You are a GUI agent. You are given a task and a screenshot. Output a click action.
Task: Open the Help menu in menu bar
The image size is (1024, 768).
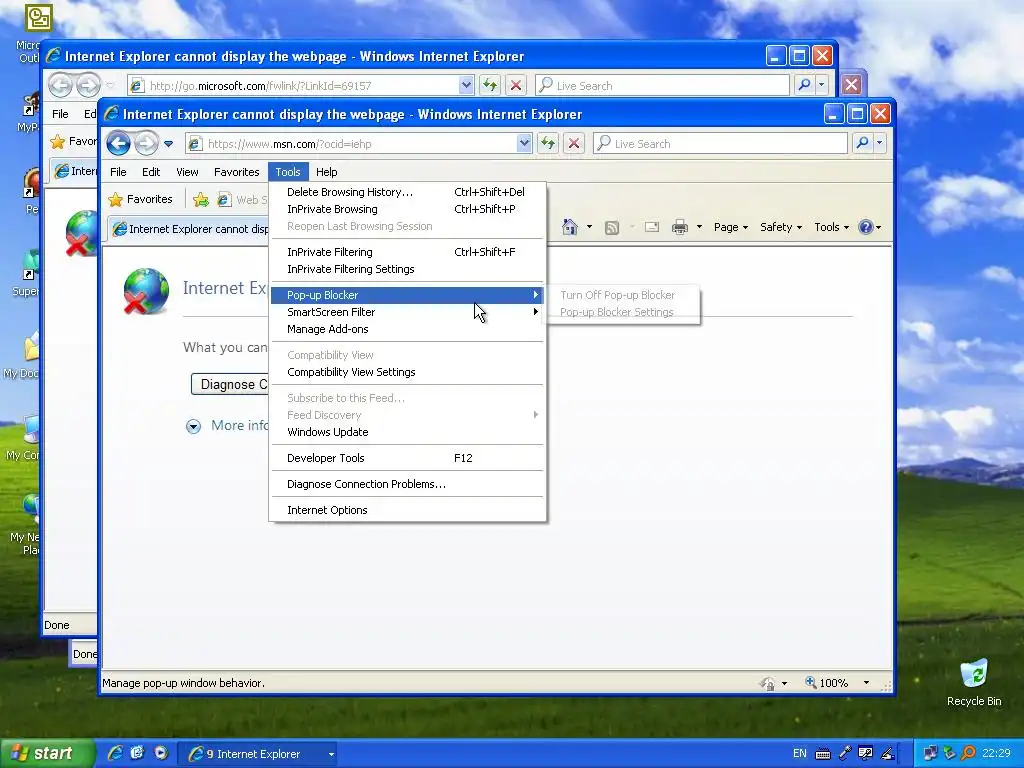(327, 172)
